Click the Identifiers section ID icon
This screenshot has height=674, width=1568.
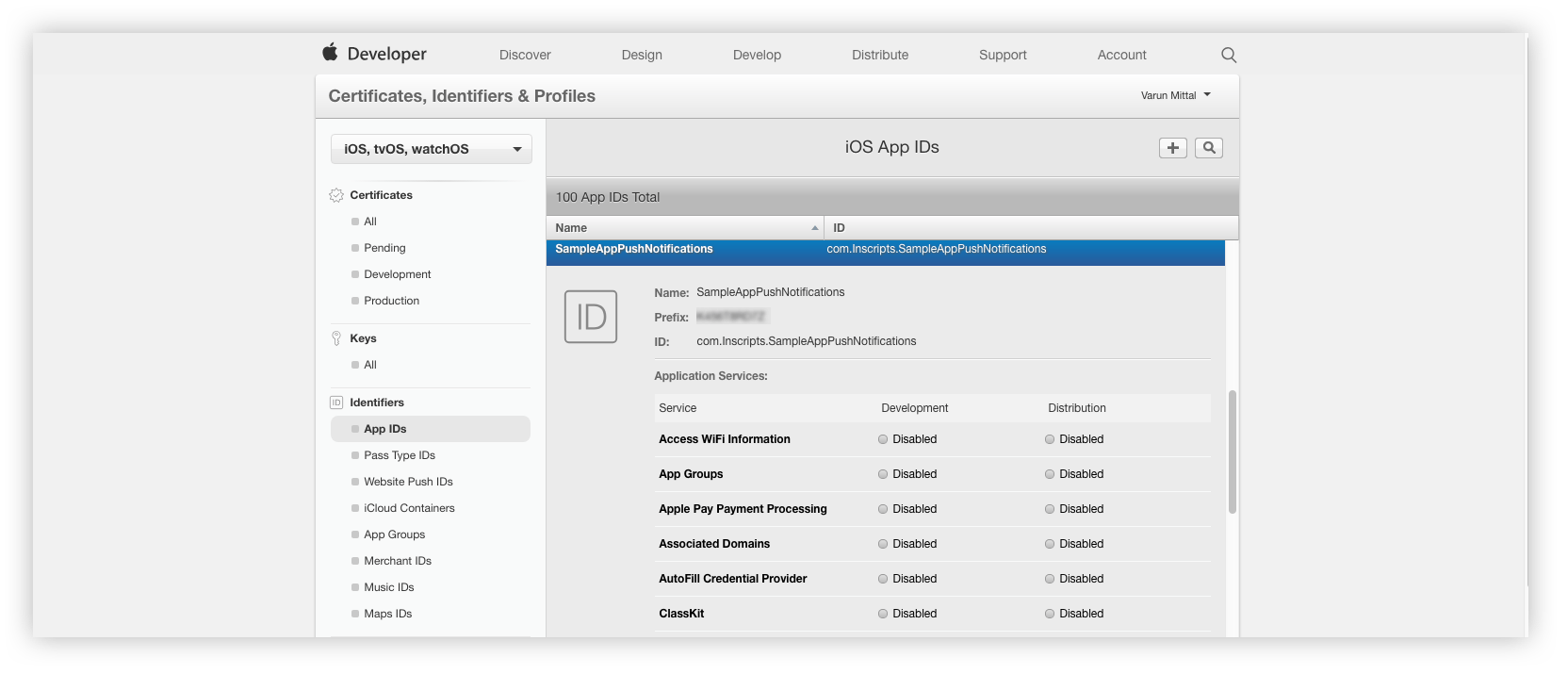click(336, 403)
